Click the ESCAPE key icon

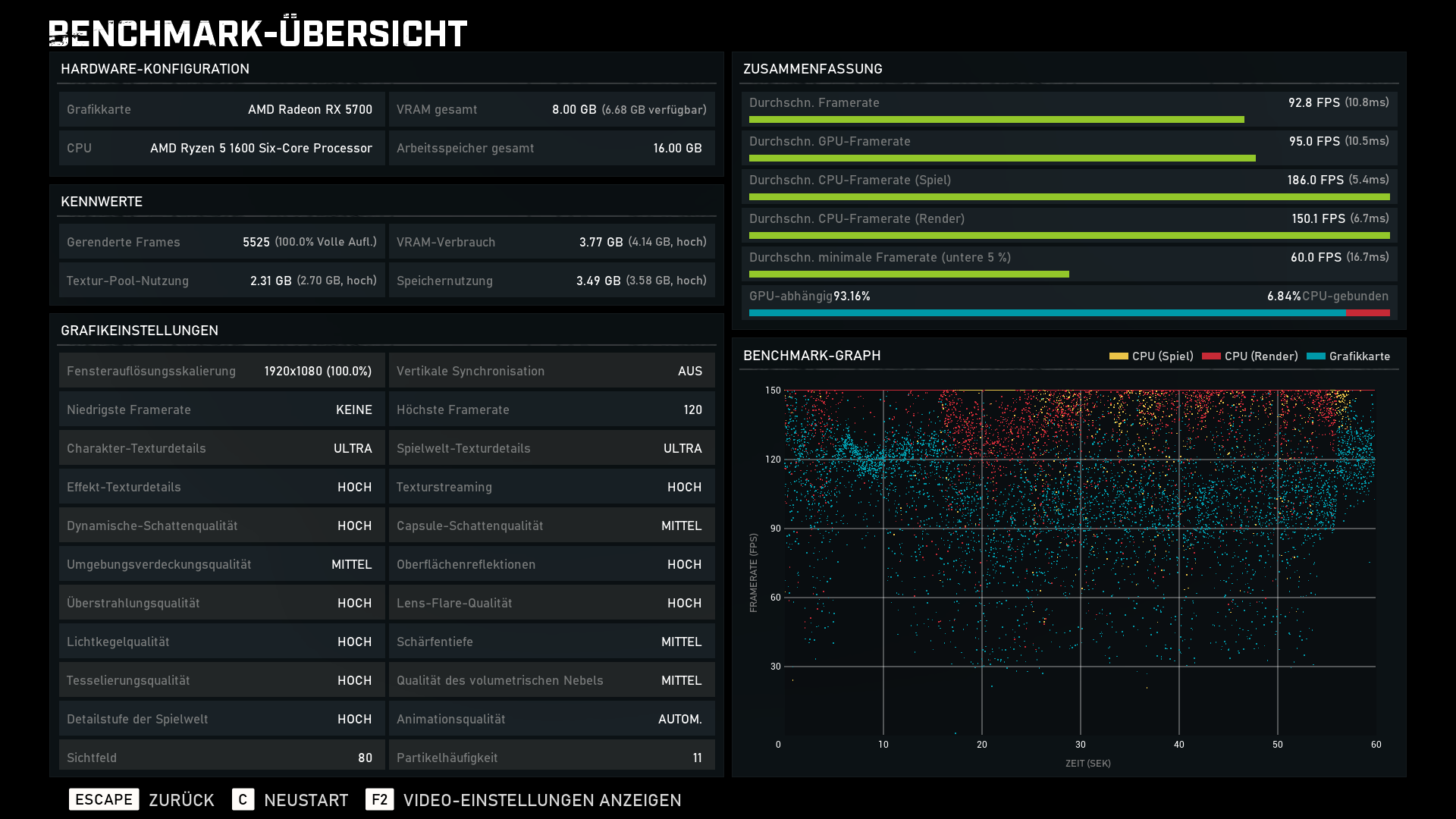click(104, 799)
